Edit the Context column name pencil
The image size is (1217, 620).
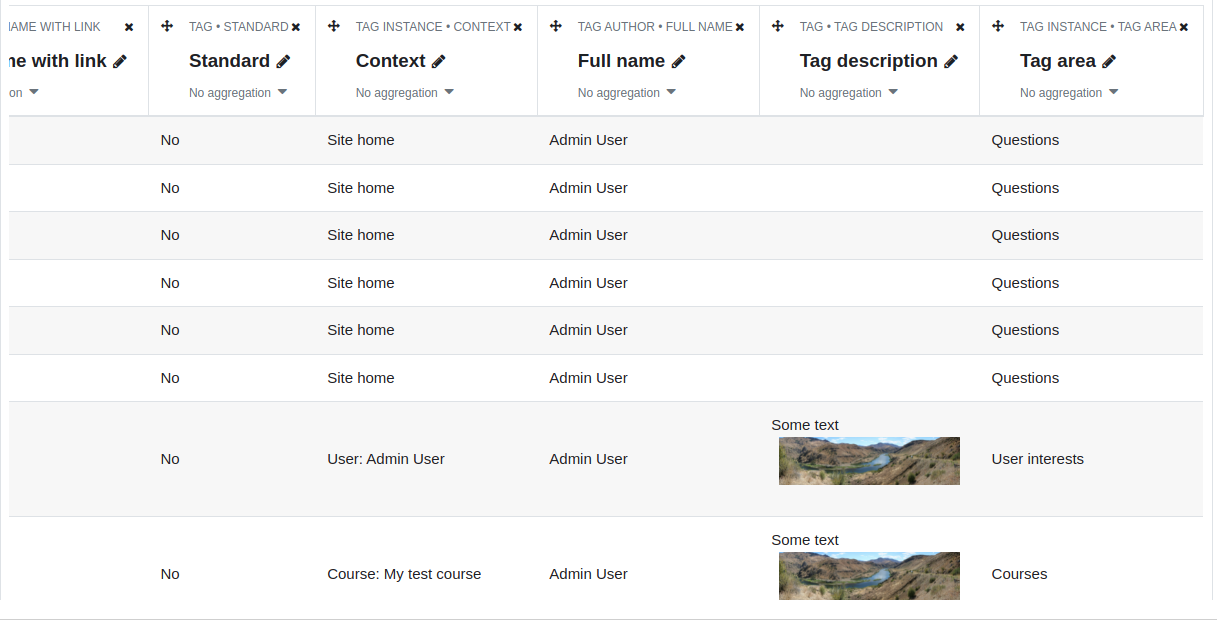pos(439,61)
